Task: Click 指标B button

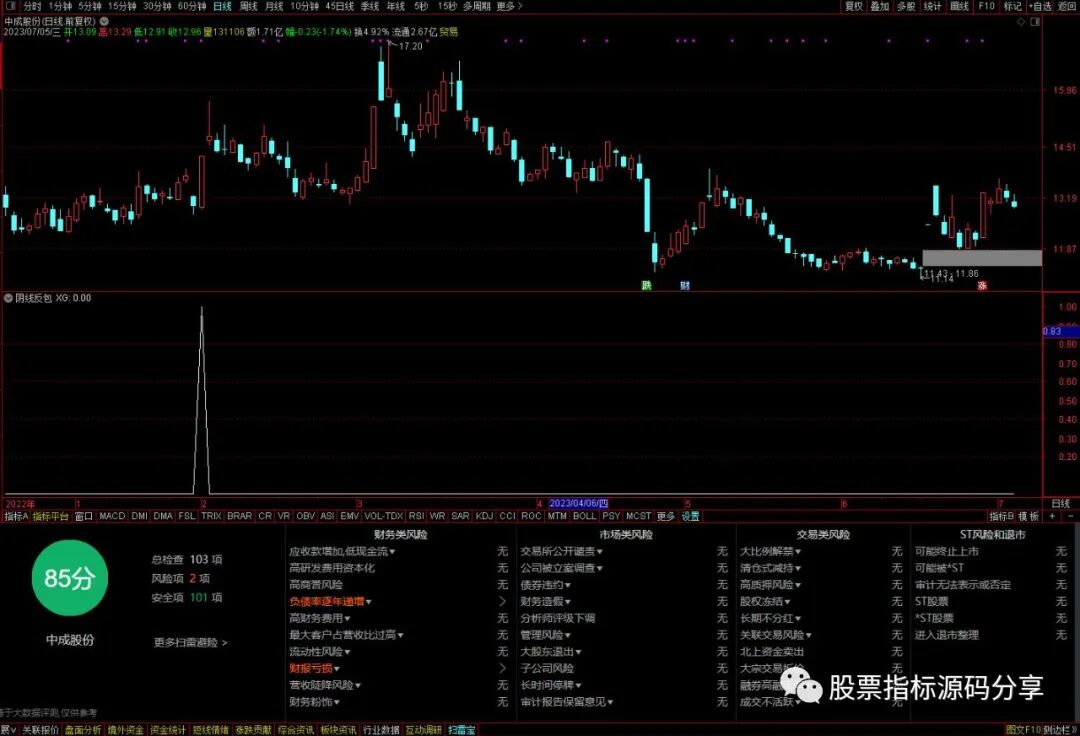Action: (x=1001, y=516)
